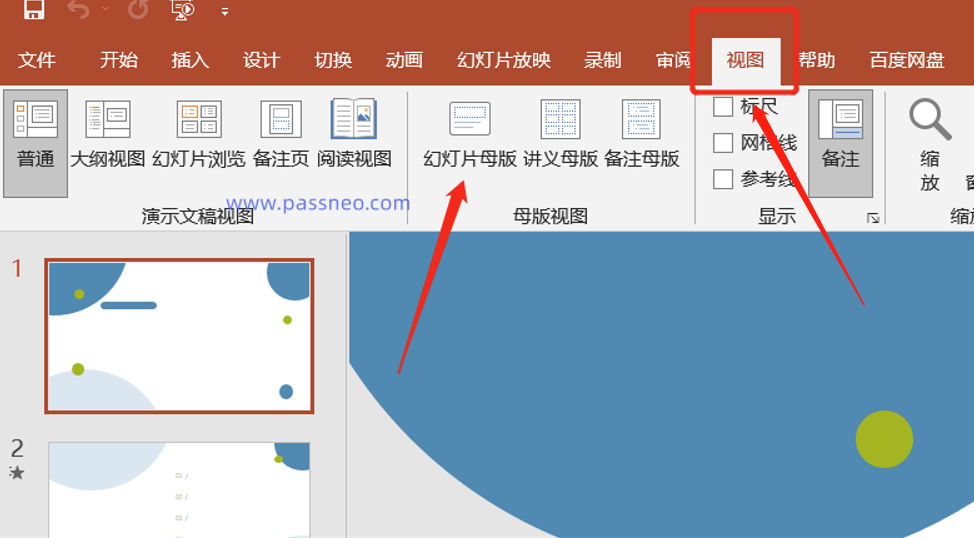Click the green circle on the slide
The height and width of the screenshot is (538, 974).
pyautogui.click(x=884, y=439)
